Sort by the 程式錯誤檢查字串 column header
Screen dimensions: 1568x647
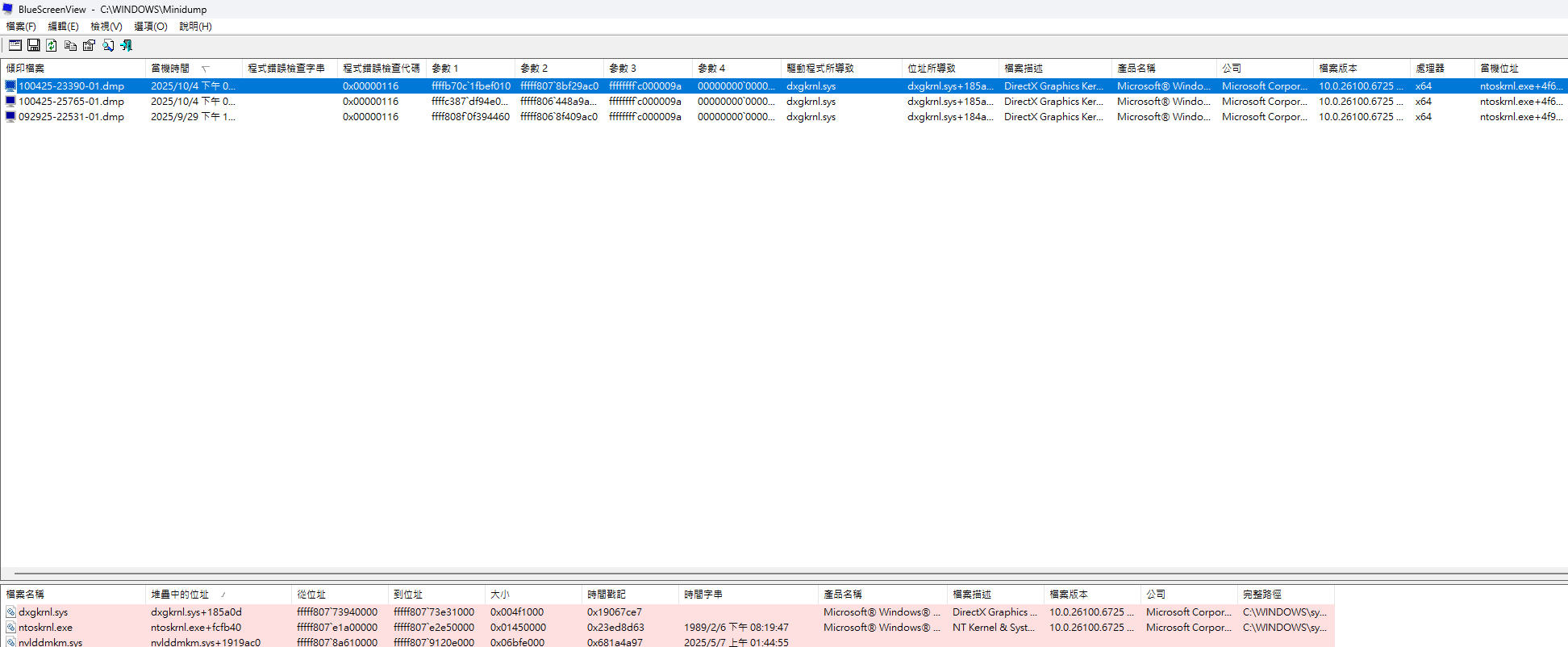[290, 68]
